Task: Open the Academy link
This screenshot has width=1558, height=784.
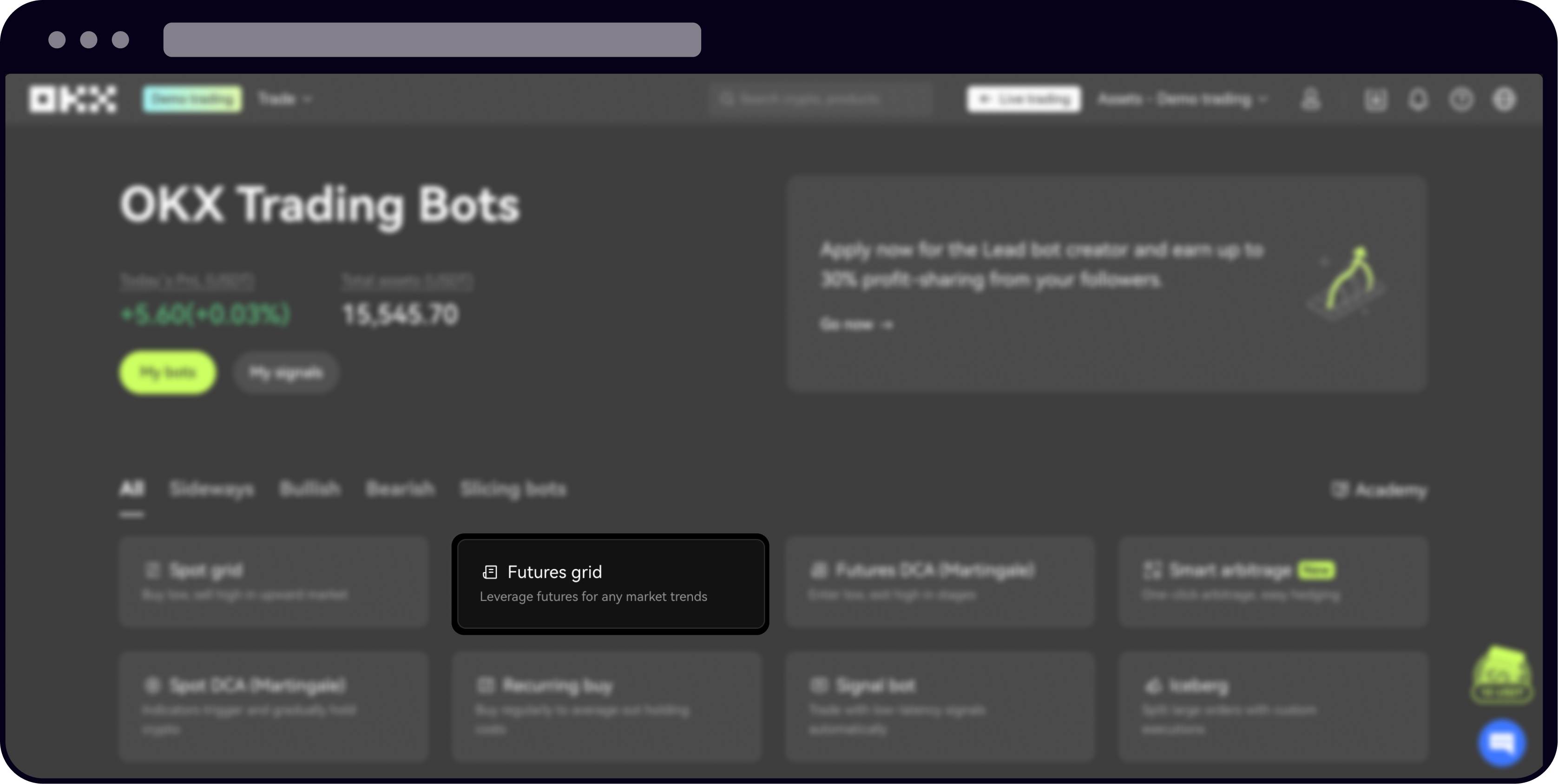Action: click(x=1379, y=490)
